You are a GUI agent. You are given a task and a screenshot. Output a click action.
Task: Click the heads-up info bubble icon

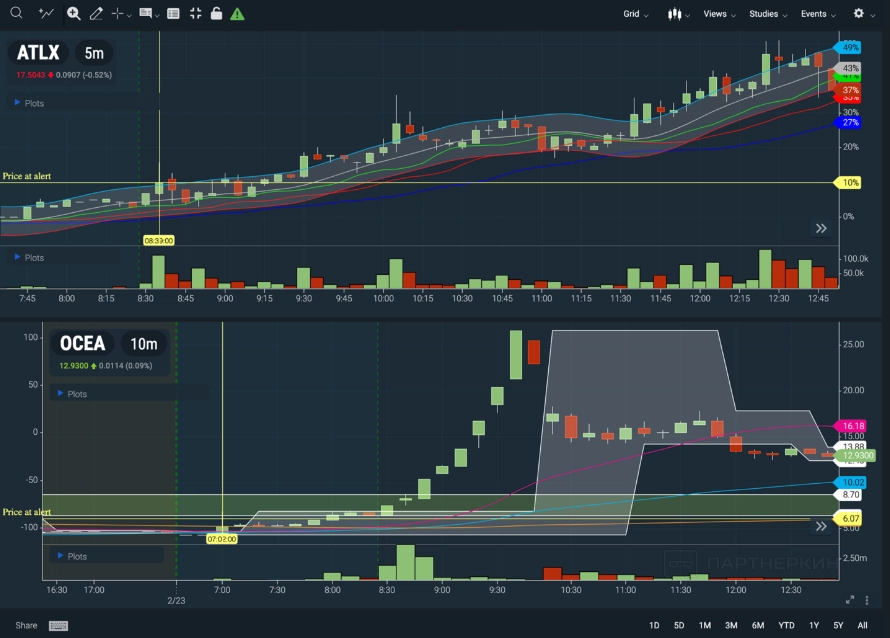(x=146, y=14)
